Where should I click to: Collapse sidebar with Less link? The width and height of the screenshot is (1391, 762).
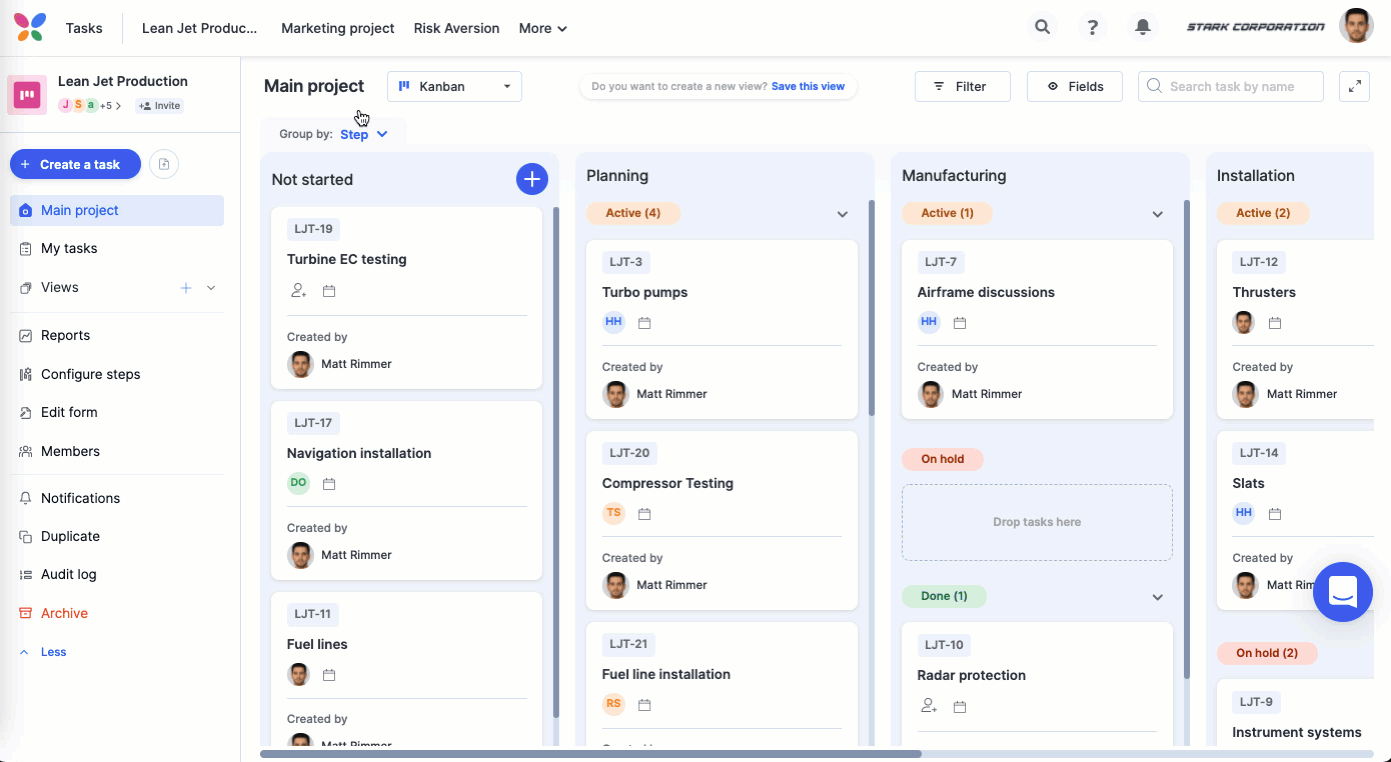(x=44, y=652)
